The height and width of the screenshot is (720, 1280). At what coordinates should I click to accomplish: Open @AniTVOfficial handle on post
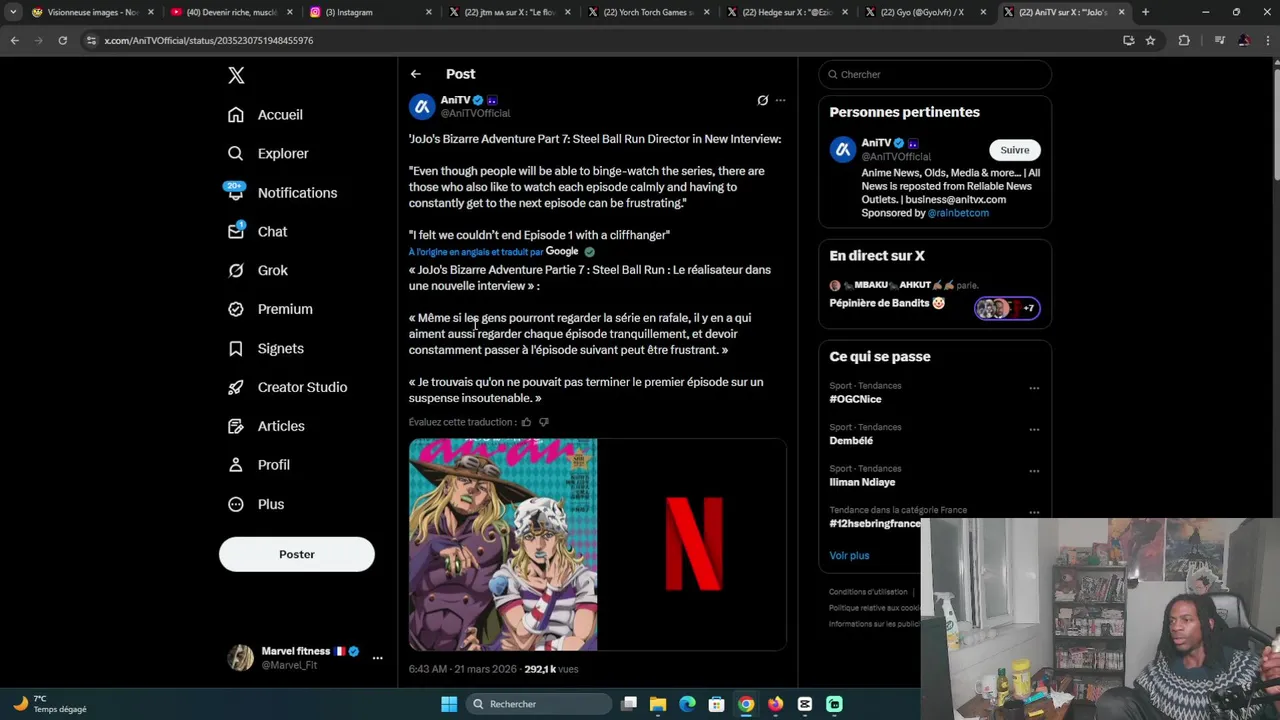(475, 113)
